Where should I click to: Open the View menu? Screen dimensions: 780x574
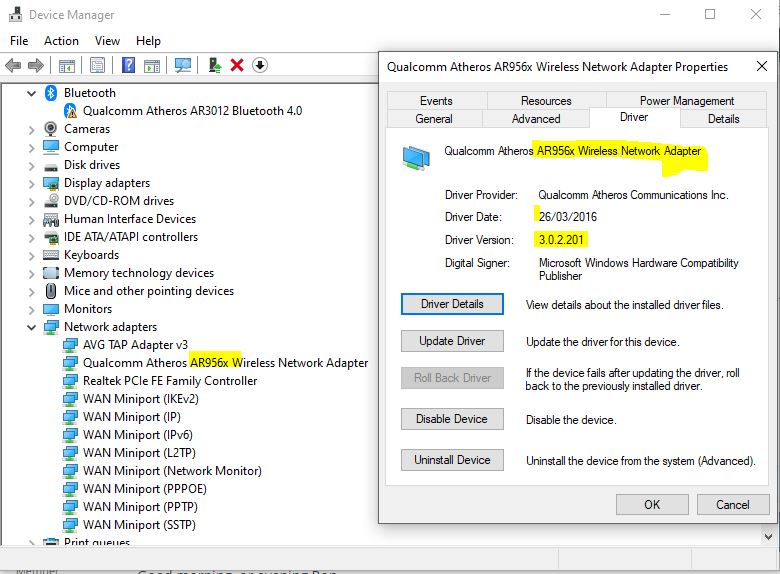point(107,41)
